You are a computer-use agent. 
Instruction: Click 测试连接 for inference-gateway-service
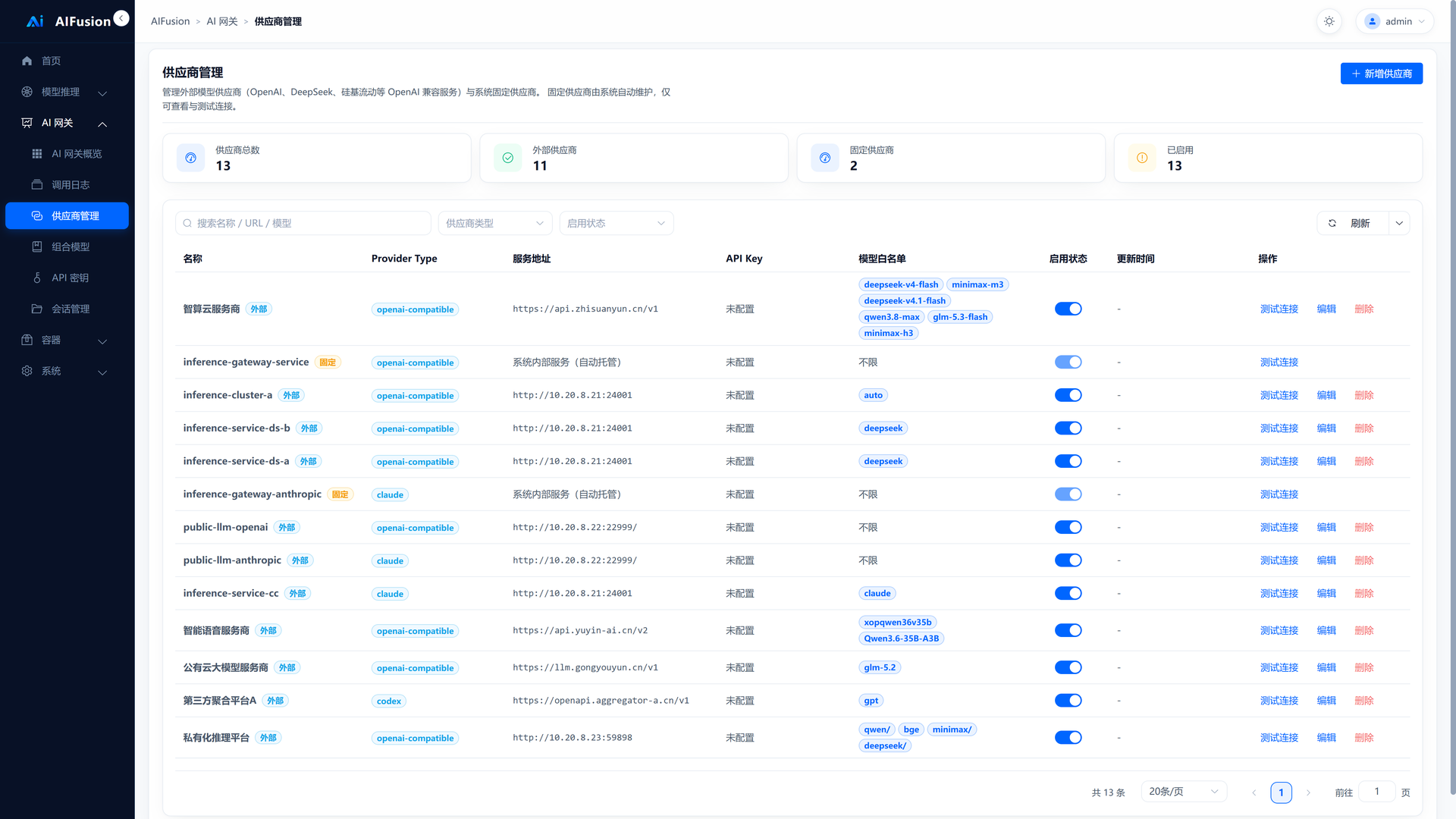click(1279, 362)
